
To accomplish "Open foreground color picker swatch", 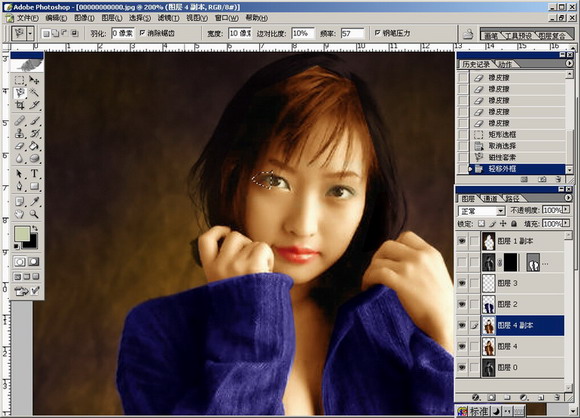I will (21, 233).
